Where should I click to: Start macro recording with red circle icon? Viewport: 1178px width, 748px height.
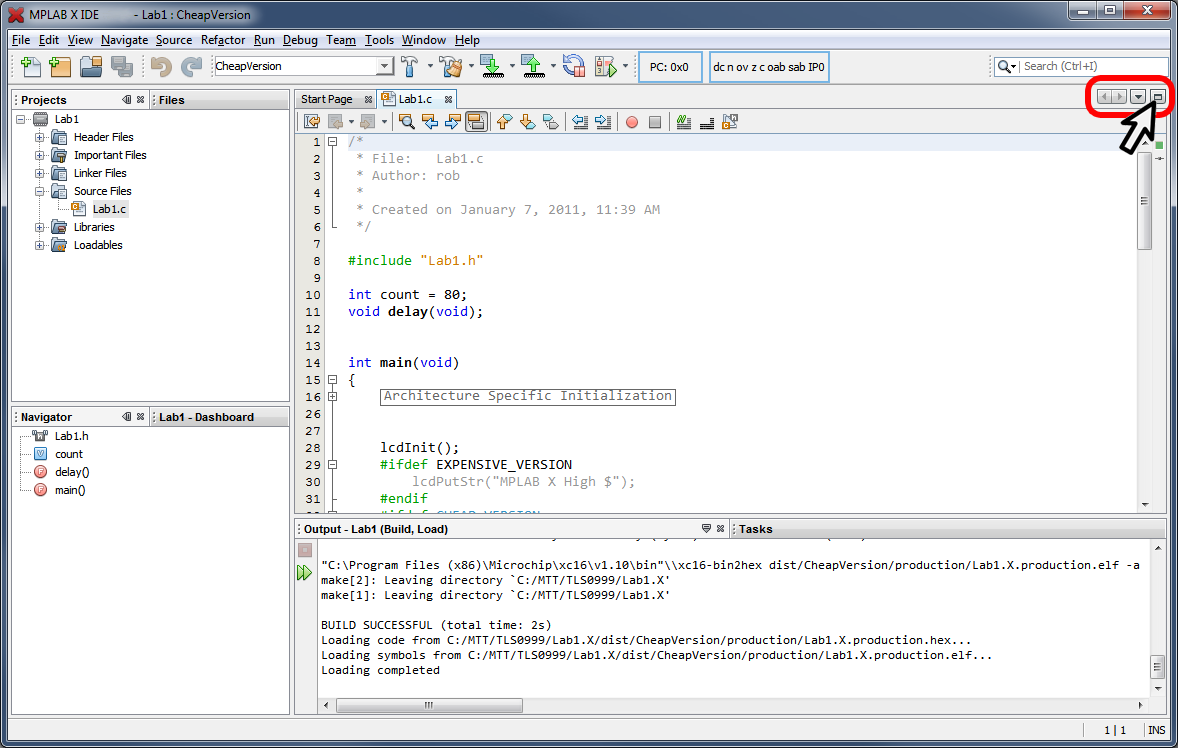(632, 122)
